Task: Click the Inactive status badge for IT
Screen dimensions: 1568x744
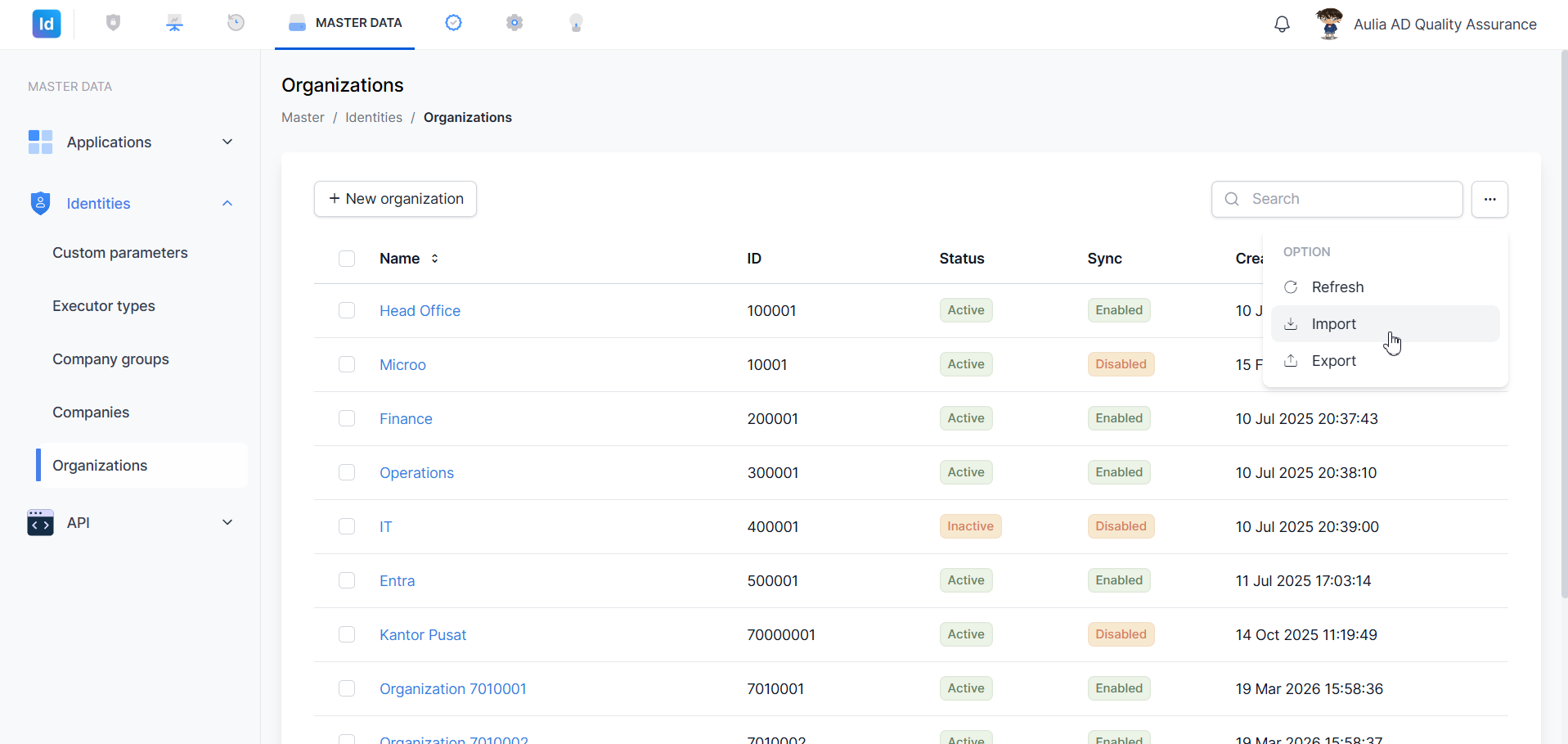Action: tap(970, 526)
